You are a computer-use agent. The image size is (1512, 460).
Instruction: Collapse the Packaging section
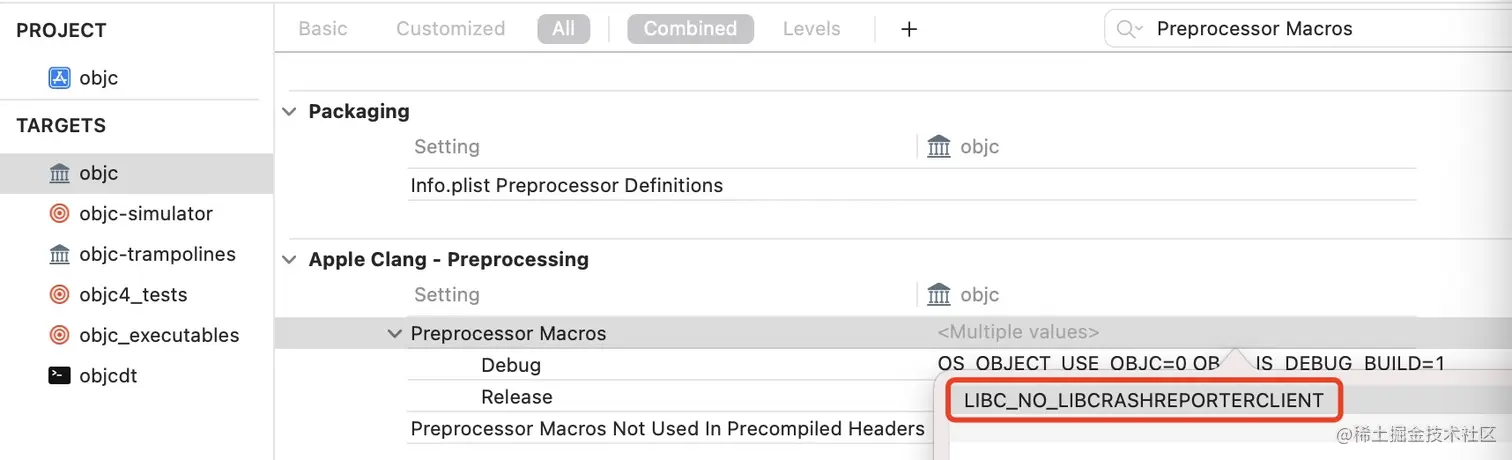click(289, 111)
